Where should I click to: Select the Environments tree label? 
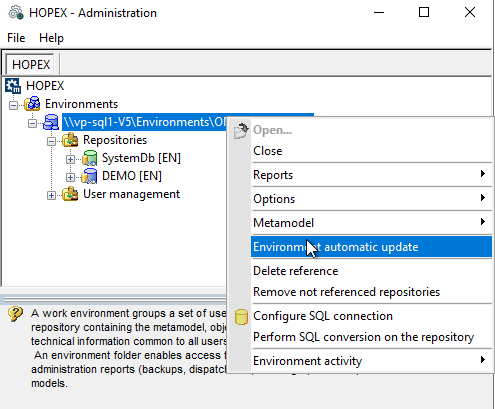click(x=82, y=104)
